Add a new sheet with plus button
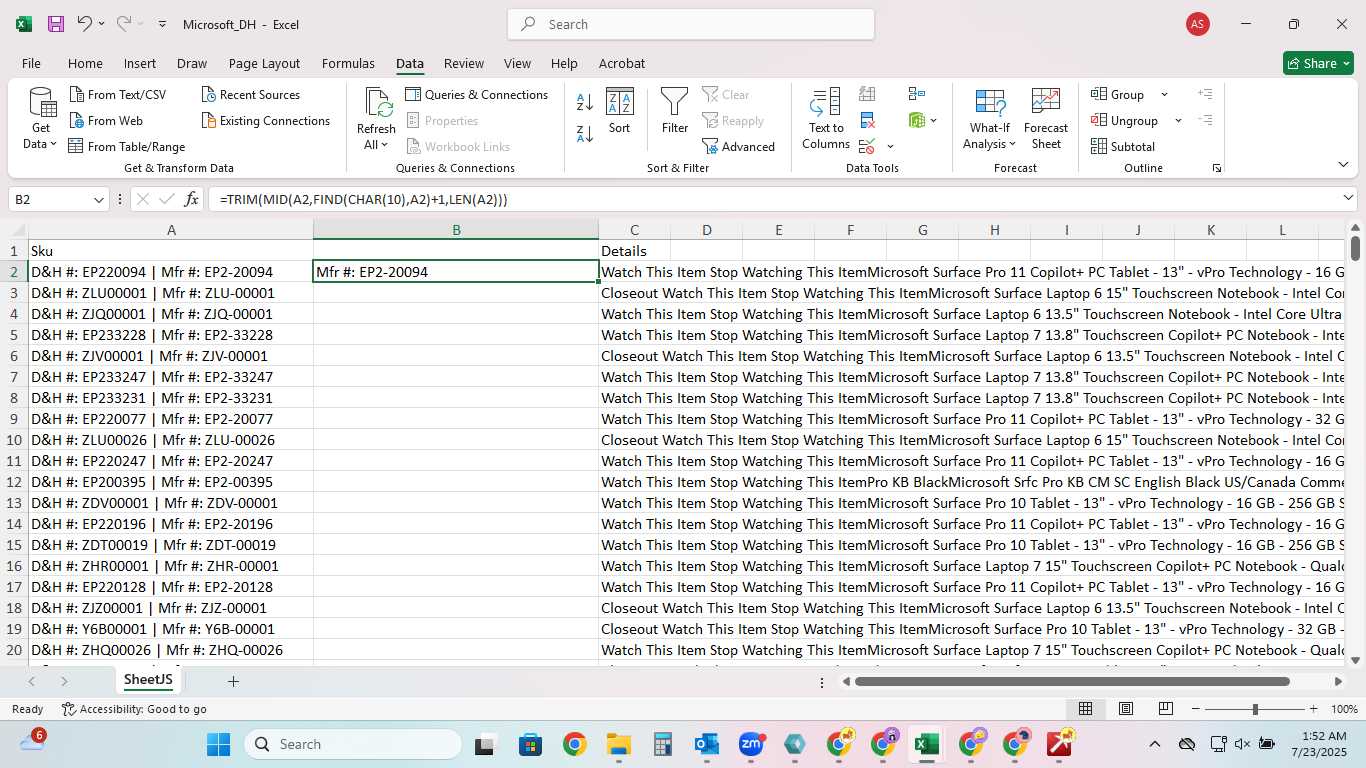Viewport: 1366px width, 768px height. pyautogui.click(x=233, y=681)
